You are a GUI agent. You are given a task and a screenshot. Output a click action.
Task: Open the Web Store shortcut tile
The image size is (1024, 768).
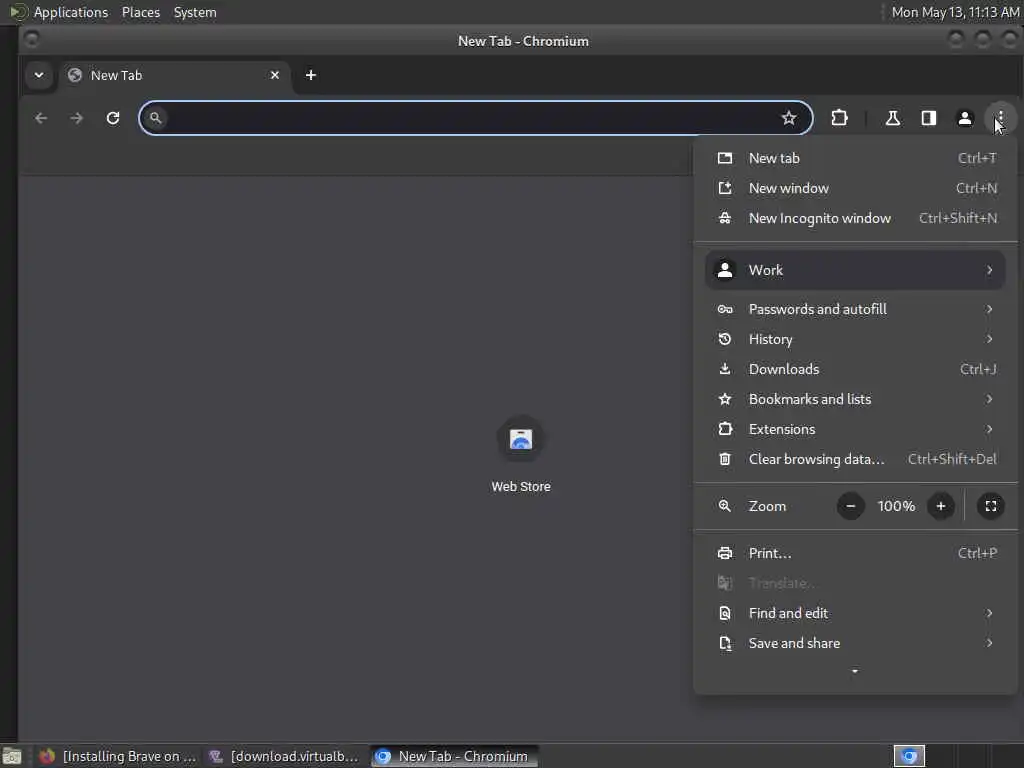tap(520, 439)
